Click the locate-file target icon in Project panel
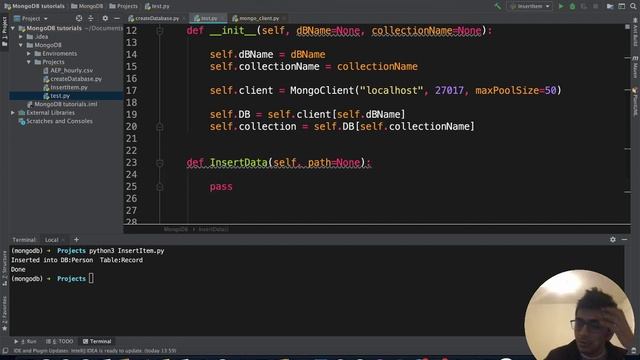The height and width of the screenshot is (360, 640). coord(79,18)
